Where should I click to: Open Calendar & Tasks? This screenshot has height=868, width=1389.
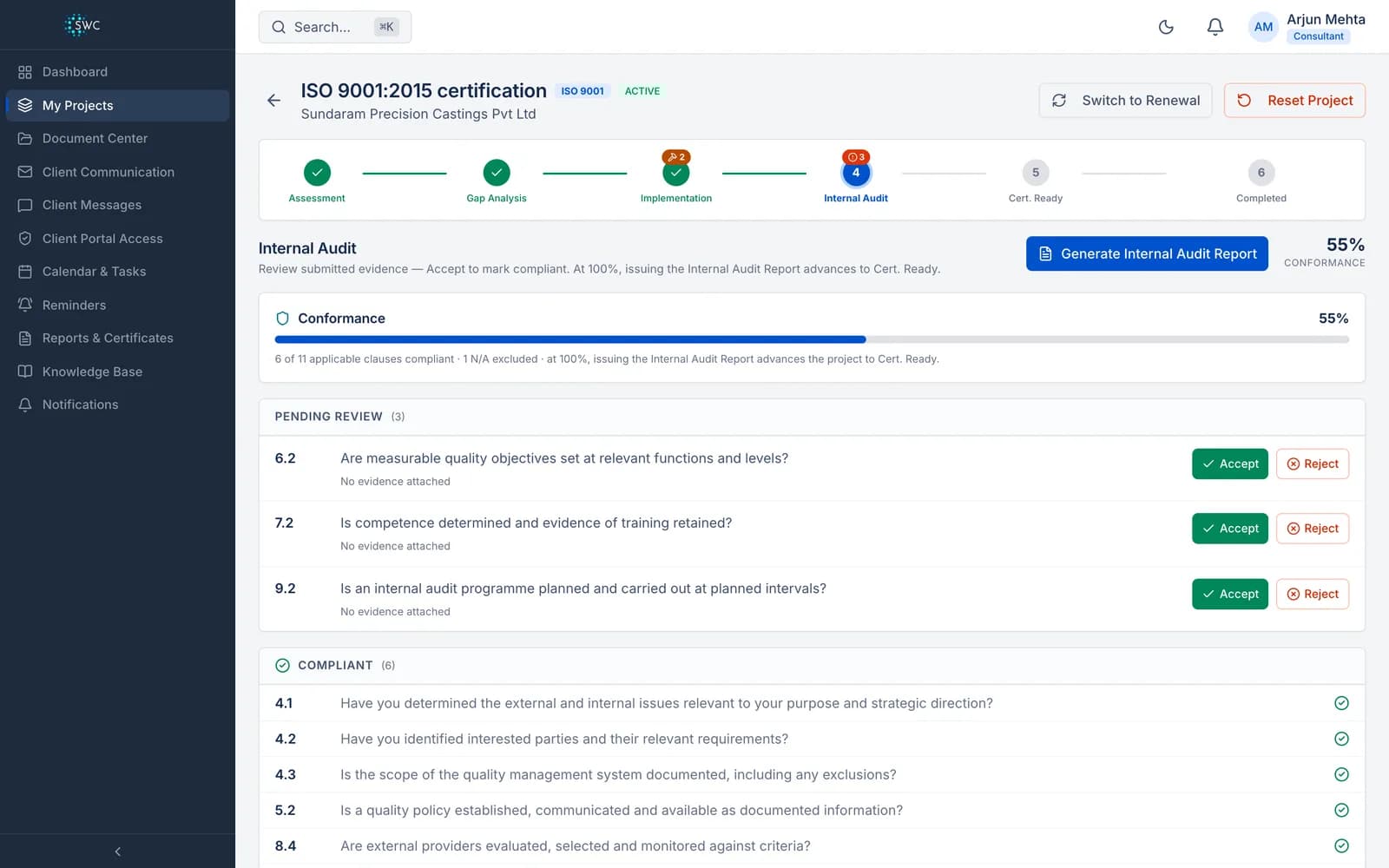117,272
